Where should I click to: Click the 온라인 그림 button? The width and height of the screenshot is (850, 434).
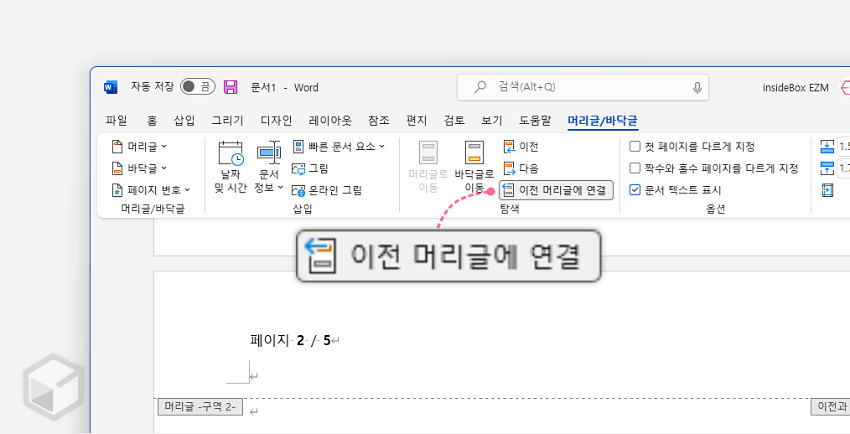pos(327,190)
